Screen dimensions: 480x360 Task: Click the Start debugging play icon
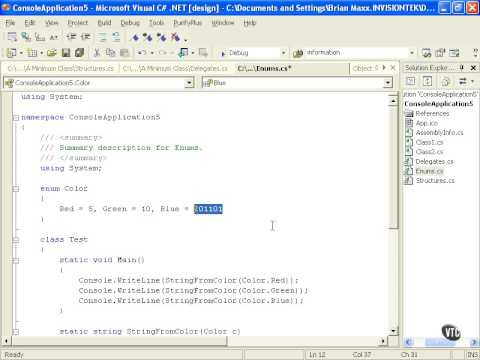[x=223, y=53]
